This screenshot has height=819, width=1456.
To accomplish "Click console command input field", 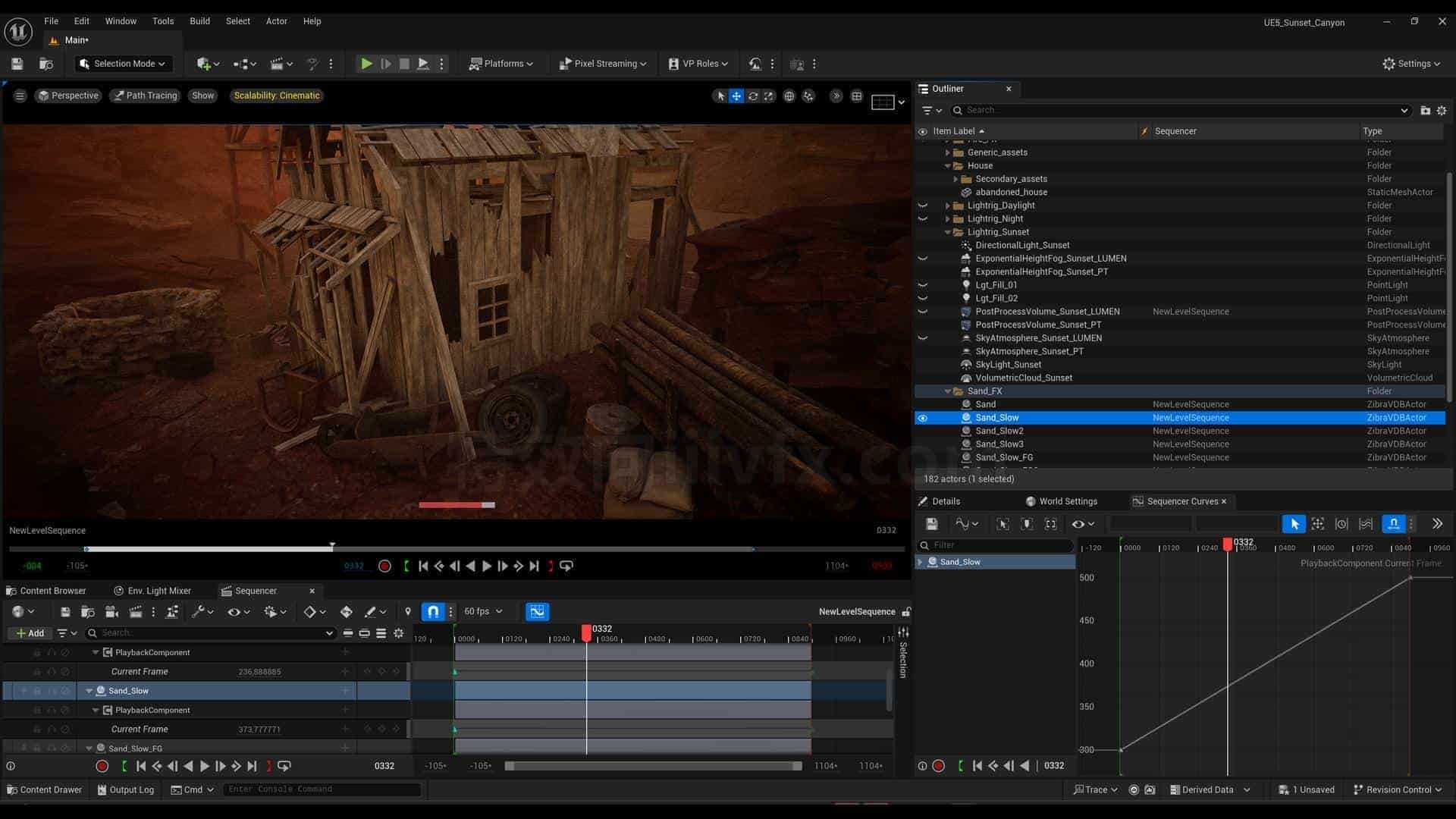I will [322, 789].
